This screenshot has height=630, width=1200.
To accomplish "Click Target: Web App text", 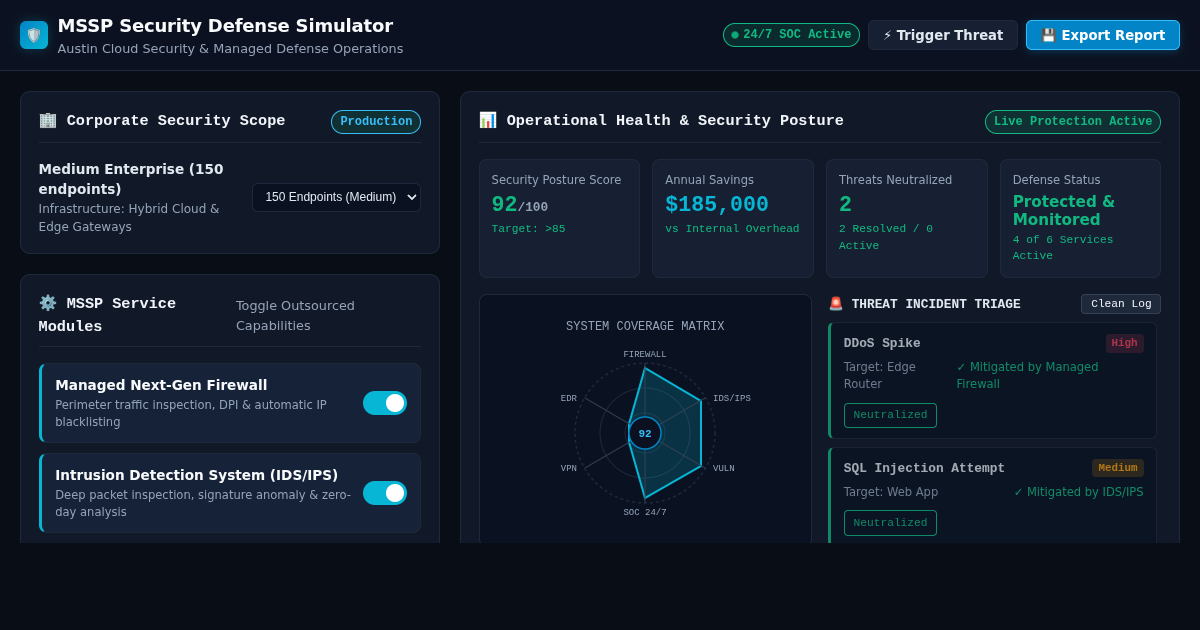I will click(x=891, y=492).
